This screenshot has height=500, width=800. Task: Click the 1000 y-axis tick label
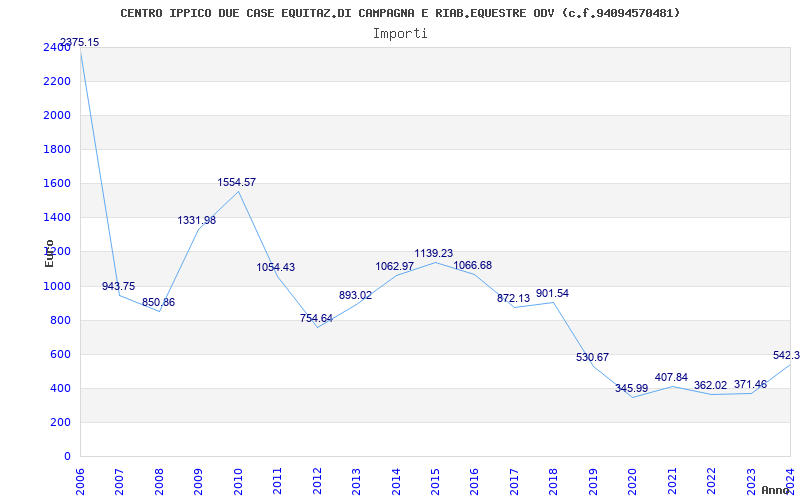pos(58,286)
